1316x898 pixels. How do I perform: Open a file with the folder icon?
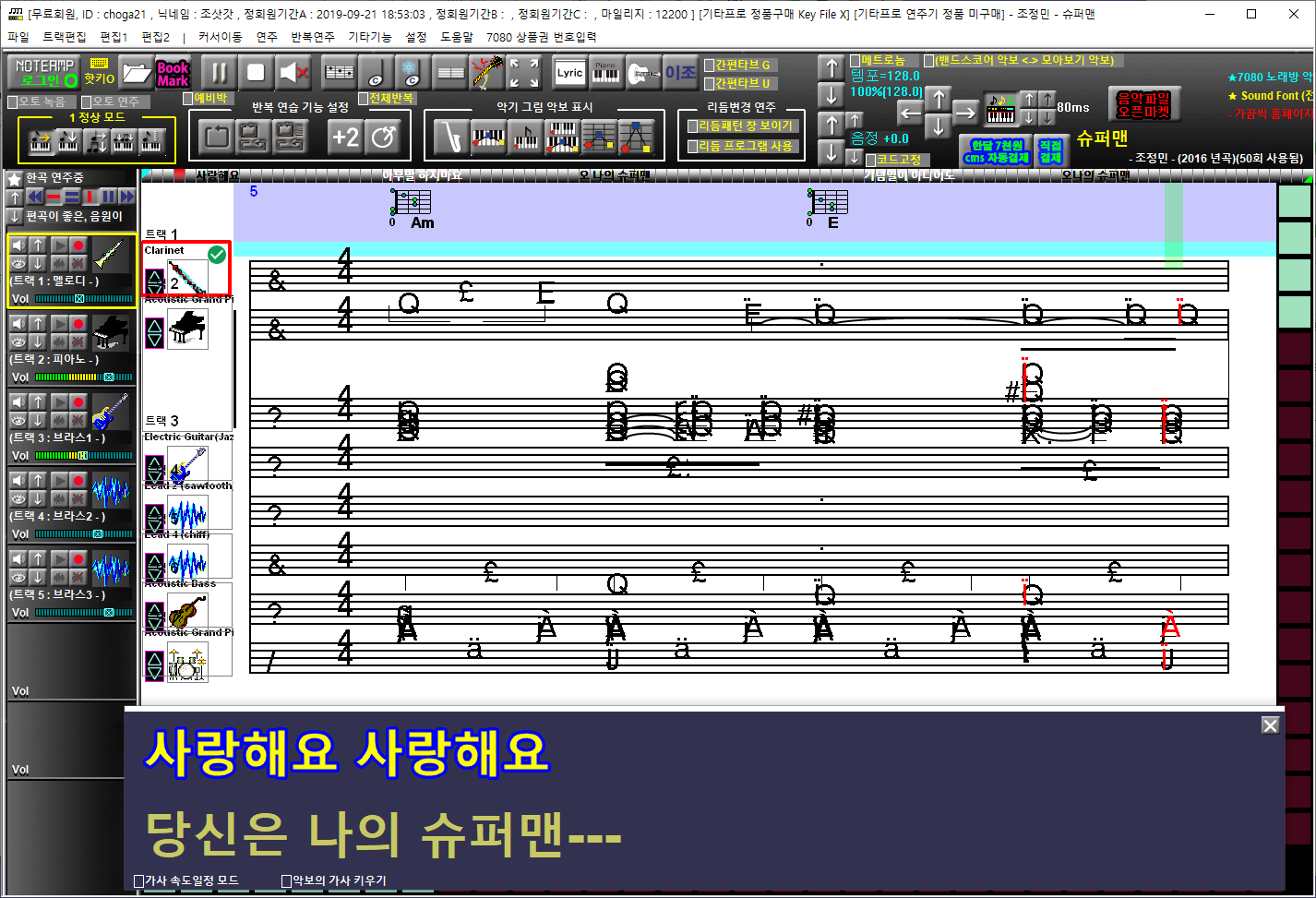pyautogui.click(x=136, y=72)
